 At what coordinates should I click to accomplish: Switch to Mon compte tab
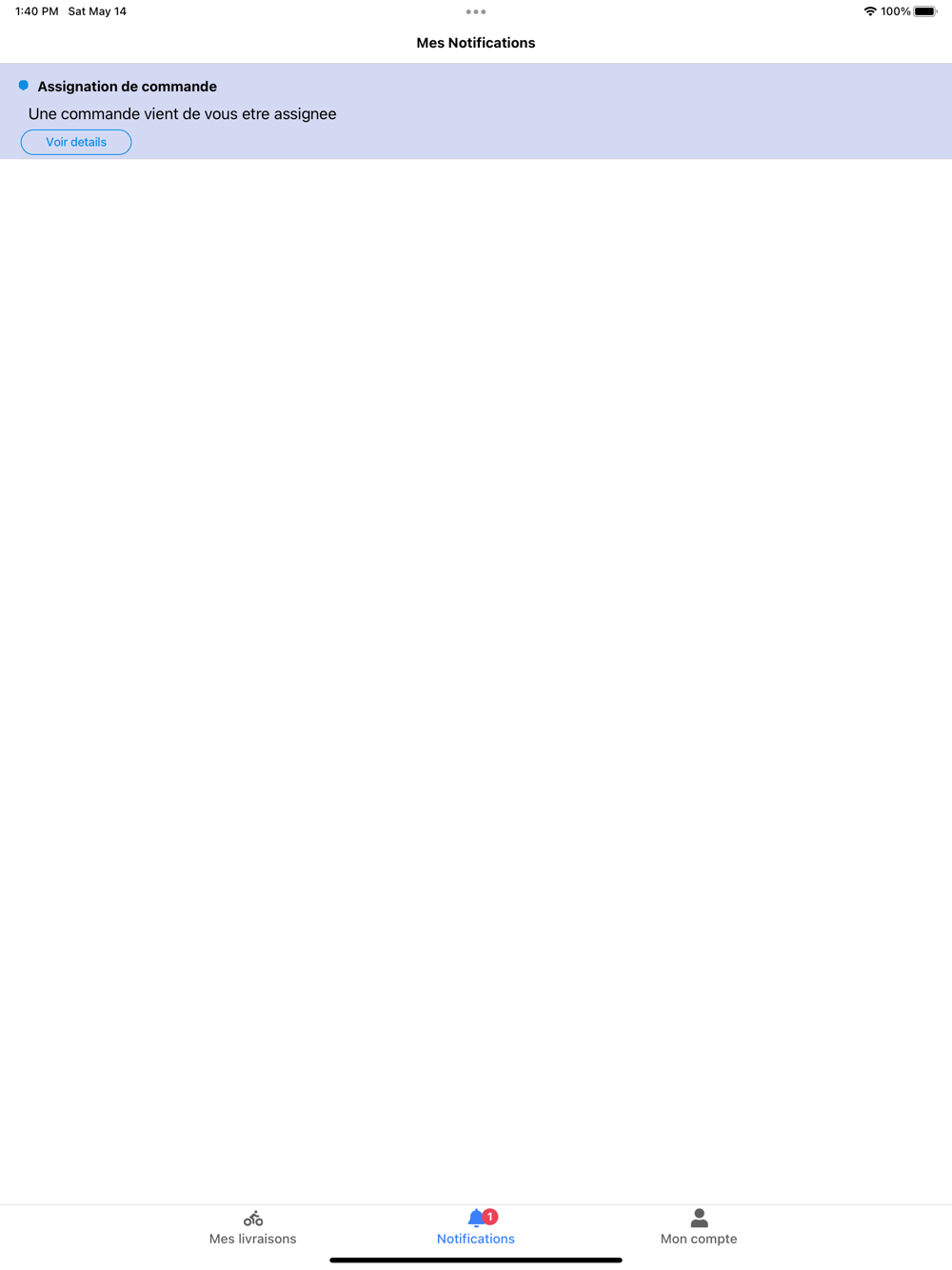coord(699,1228)
